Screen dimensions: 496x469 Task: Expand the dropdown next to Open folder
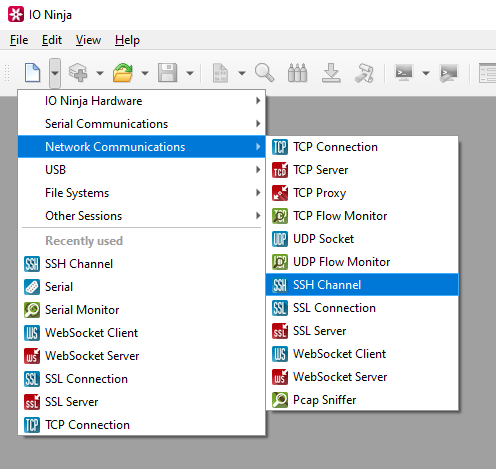(145, 73)
